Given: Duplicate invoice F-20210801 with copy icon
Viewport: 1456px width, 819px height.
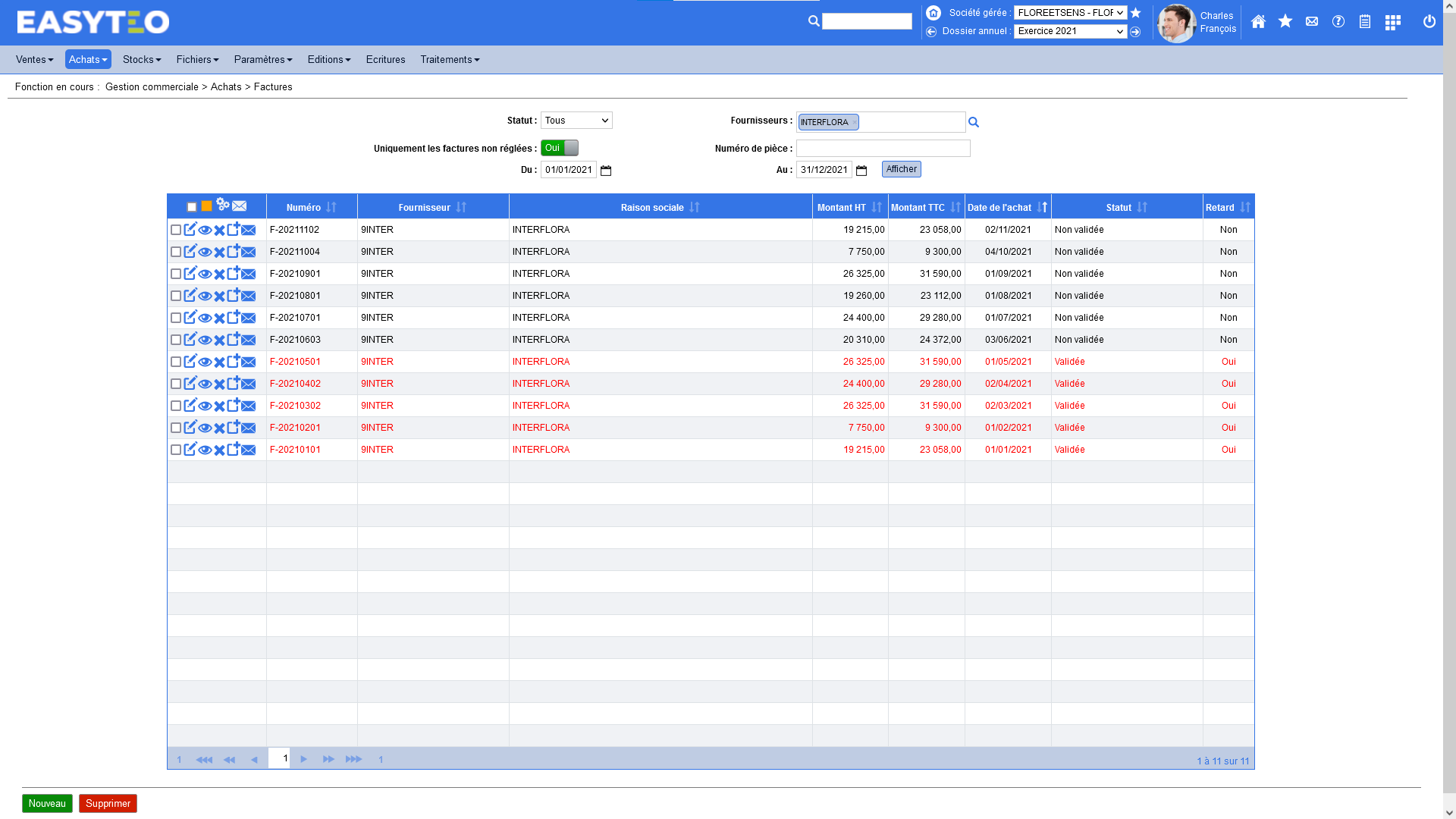Looking at the screenshot, I should tap(234, 295).
